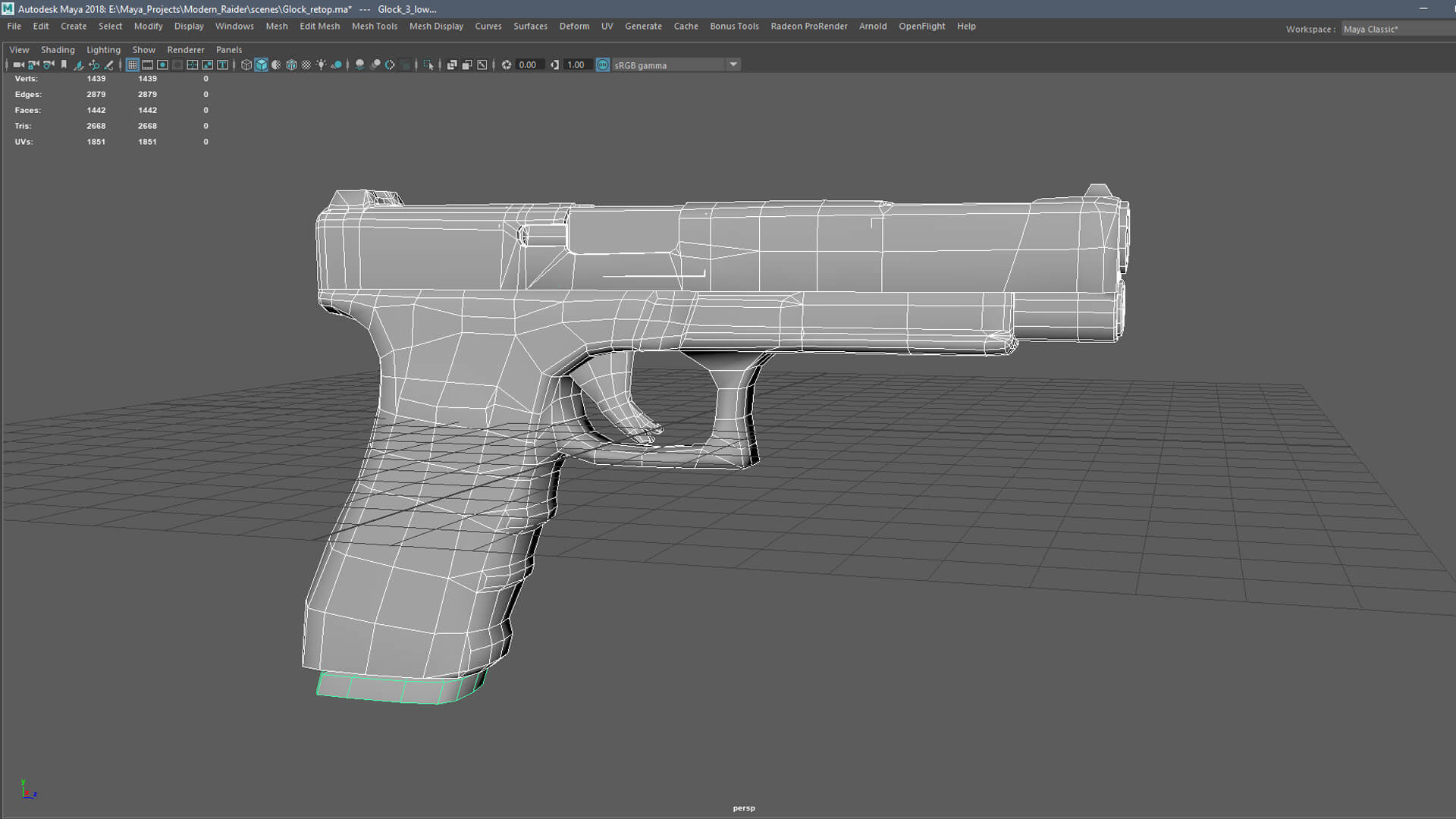Viewport: 1456px width, 819px height.
Task: Toggle color management ON button
Action: pos(603,65)
